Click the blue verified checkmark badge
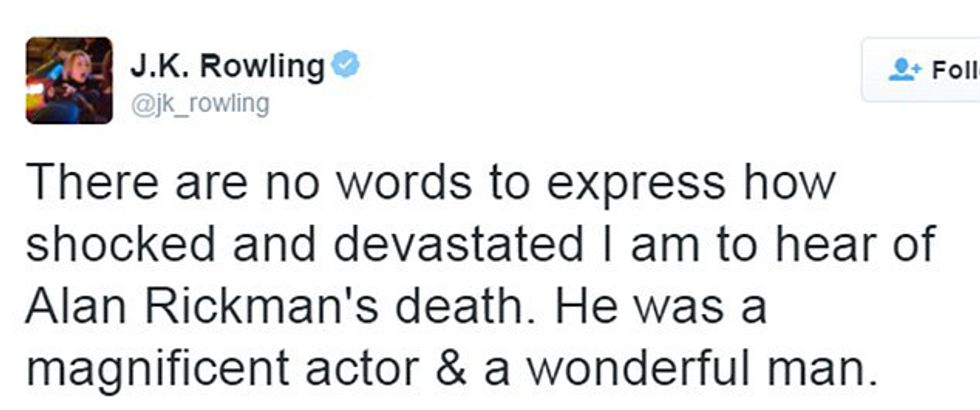The height and width of the screenshot is (410, 980). click(346, 67)
